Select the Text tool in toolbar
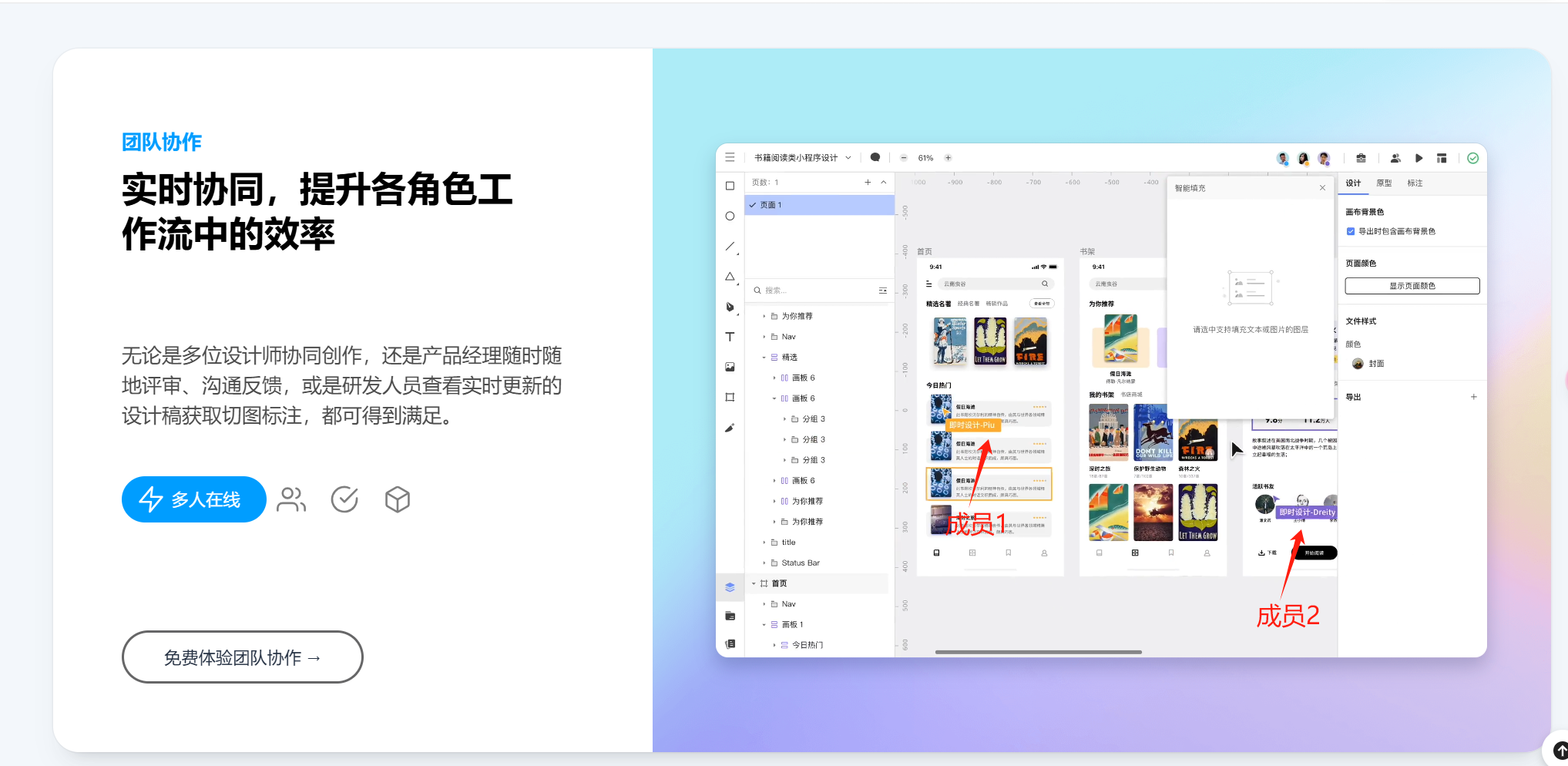This screenshot has height=766, width=1568. pos(730,337)
